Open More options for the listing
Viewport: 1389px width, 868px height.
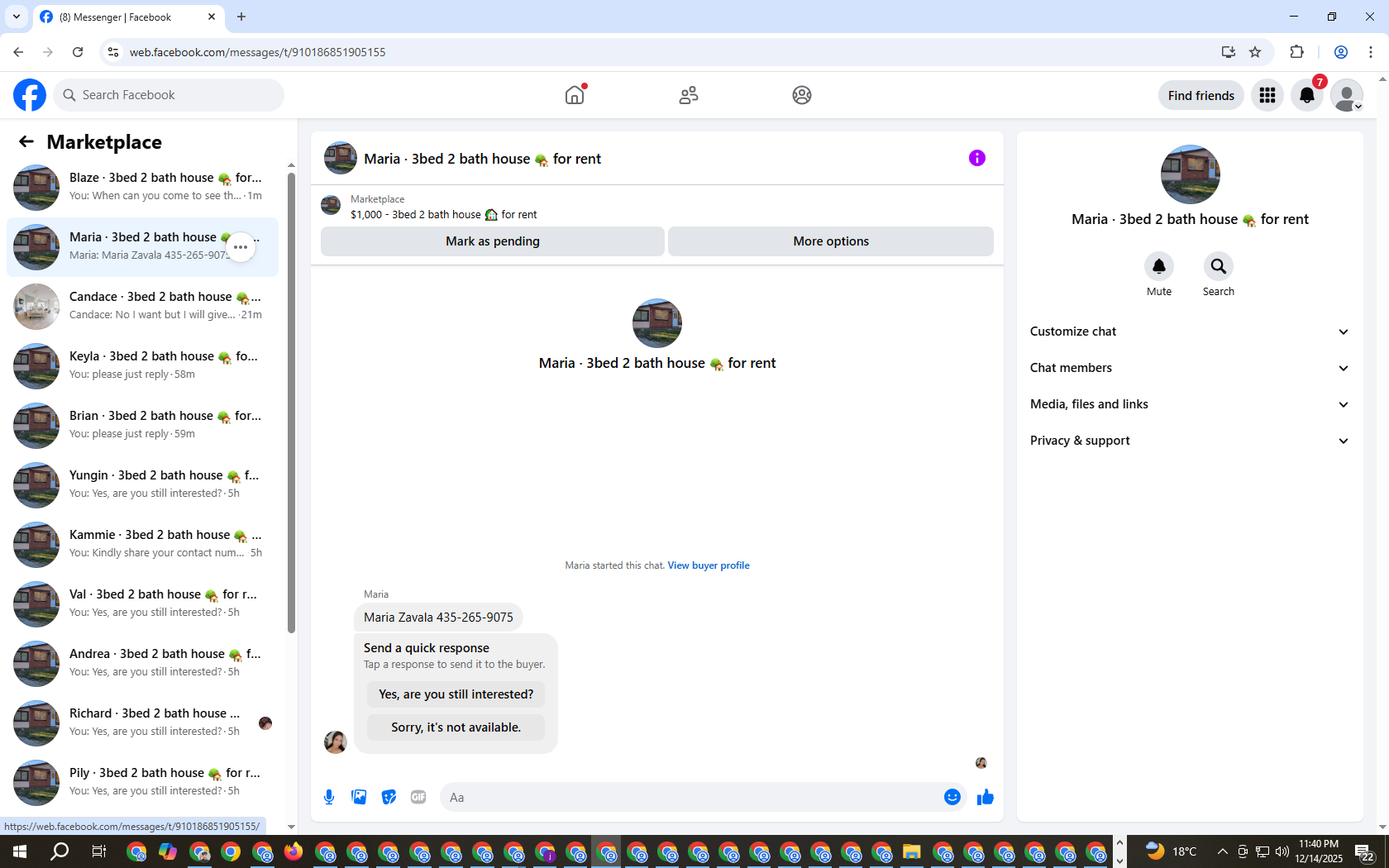click(831, 241)
